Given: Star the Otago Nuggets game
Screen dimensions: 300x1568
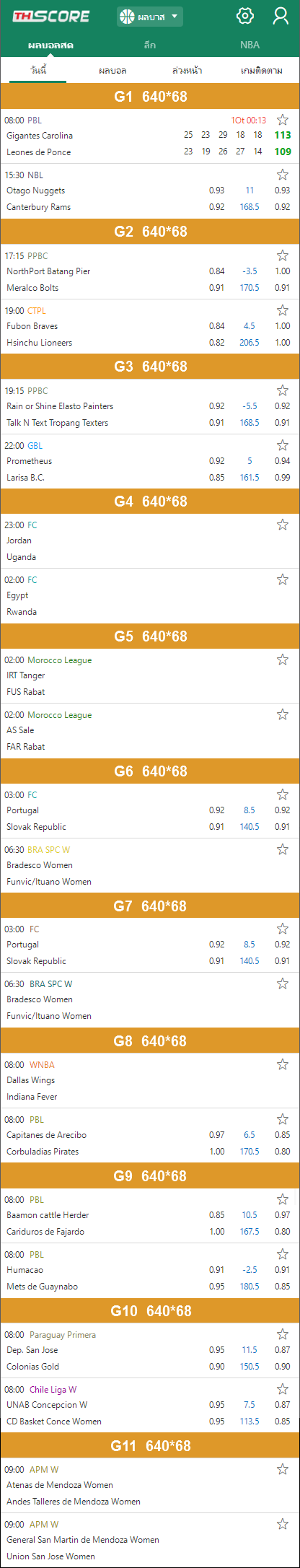Looking at the screenshot, I should (x=283, y=175).
